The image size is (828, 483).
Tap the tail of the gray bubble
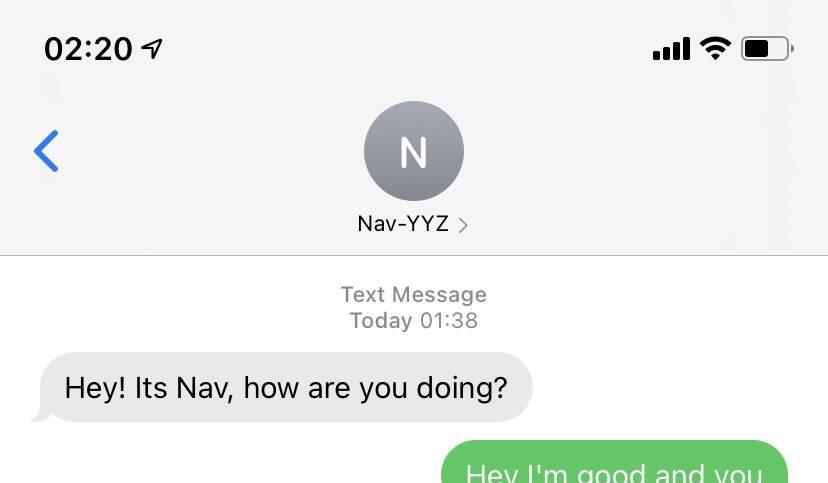(x=41, y=415)
